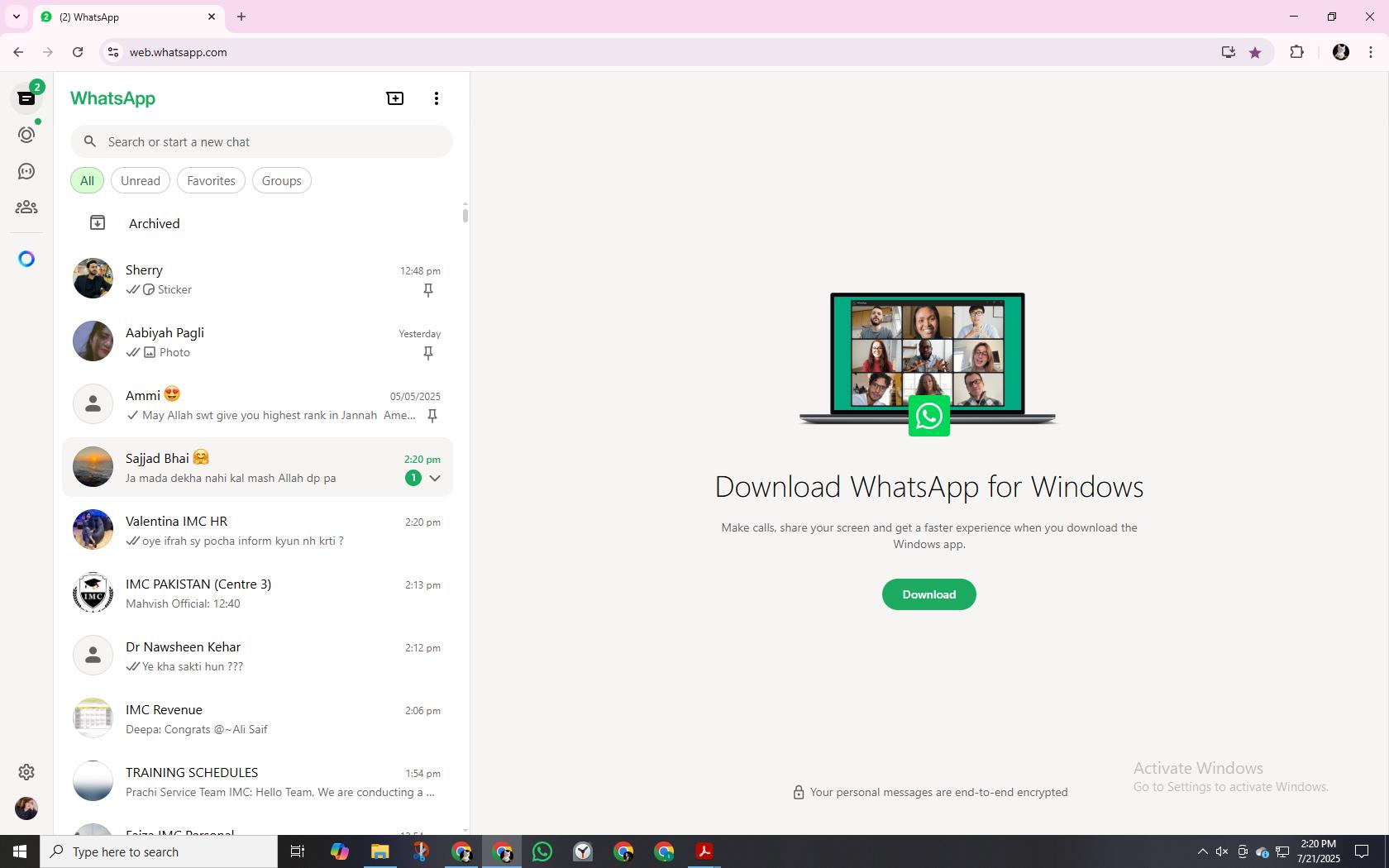Open the Sherry chat
Viewport: 1389px width, 868px height.
click(258, 279)
